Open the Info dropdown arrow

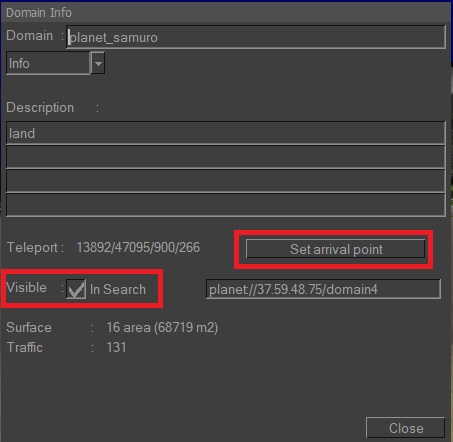(98, 63)
